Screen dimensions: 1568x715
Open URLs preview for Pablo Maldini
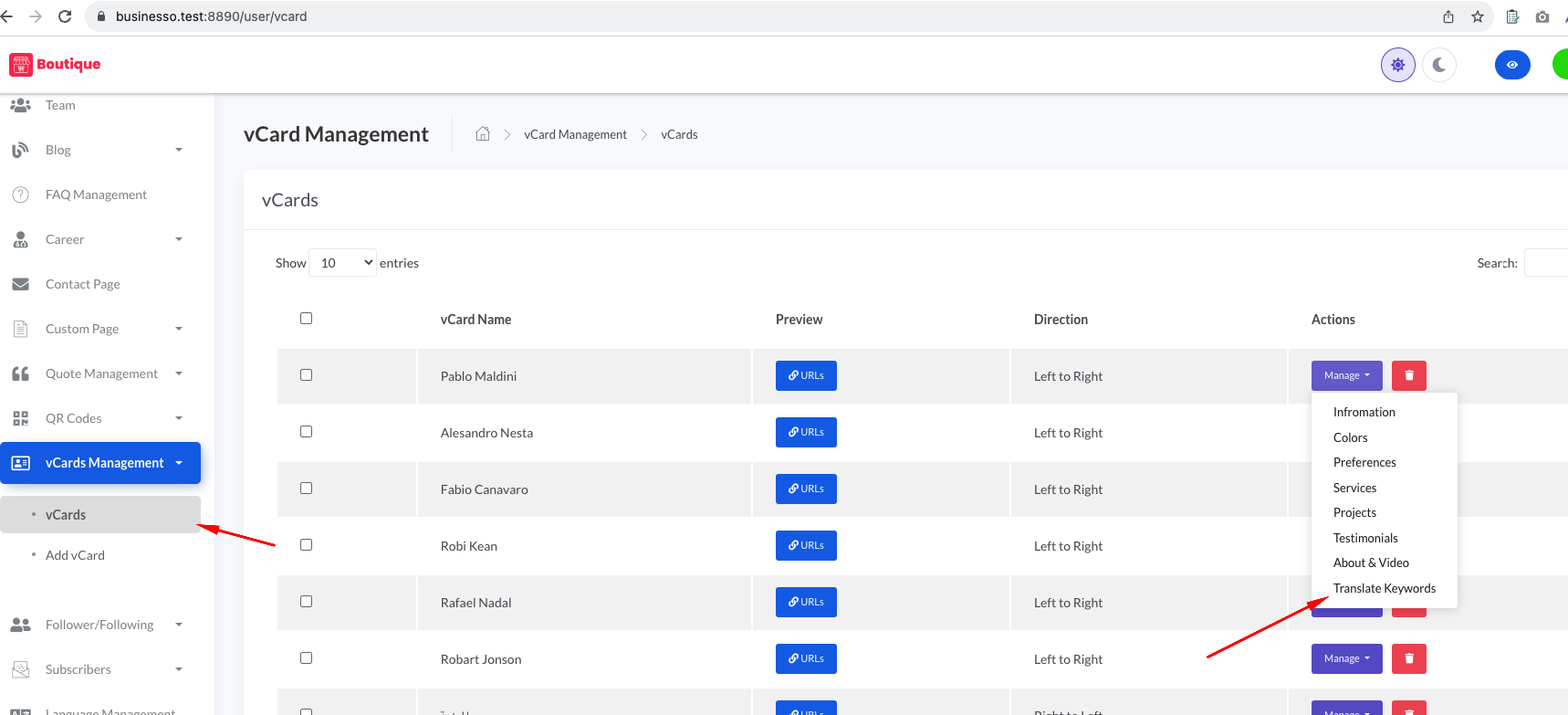click(x=806, y=375)
